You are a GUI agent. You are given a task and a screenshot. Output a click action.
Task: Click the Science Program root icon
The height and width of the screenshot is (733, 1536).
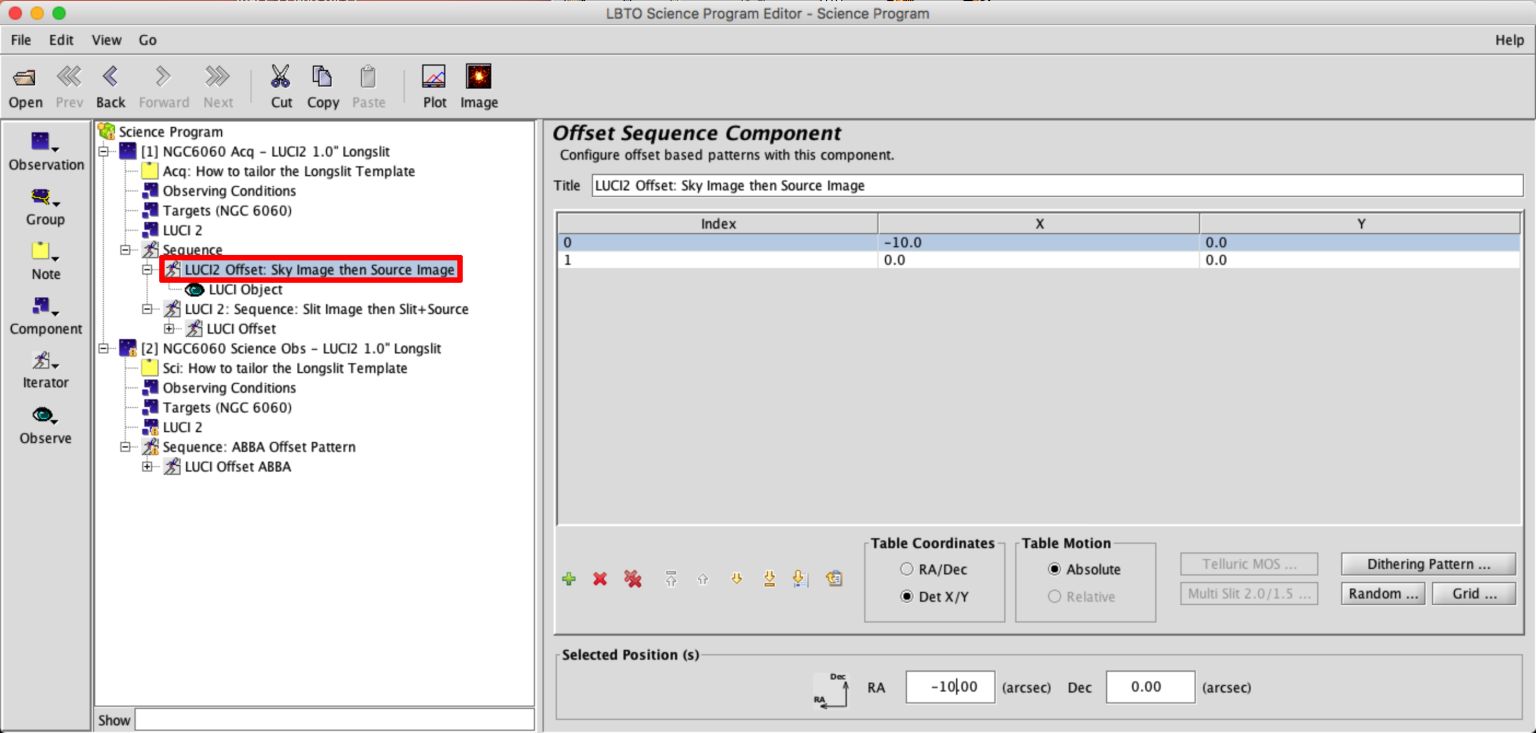click(106, 131)
